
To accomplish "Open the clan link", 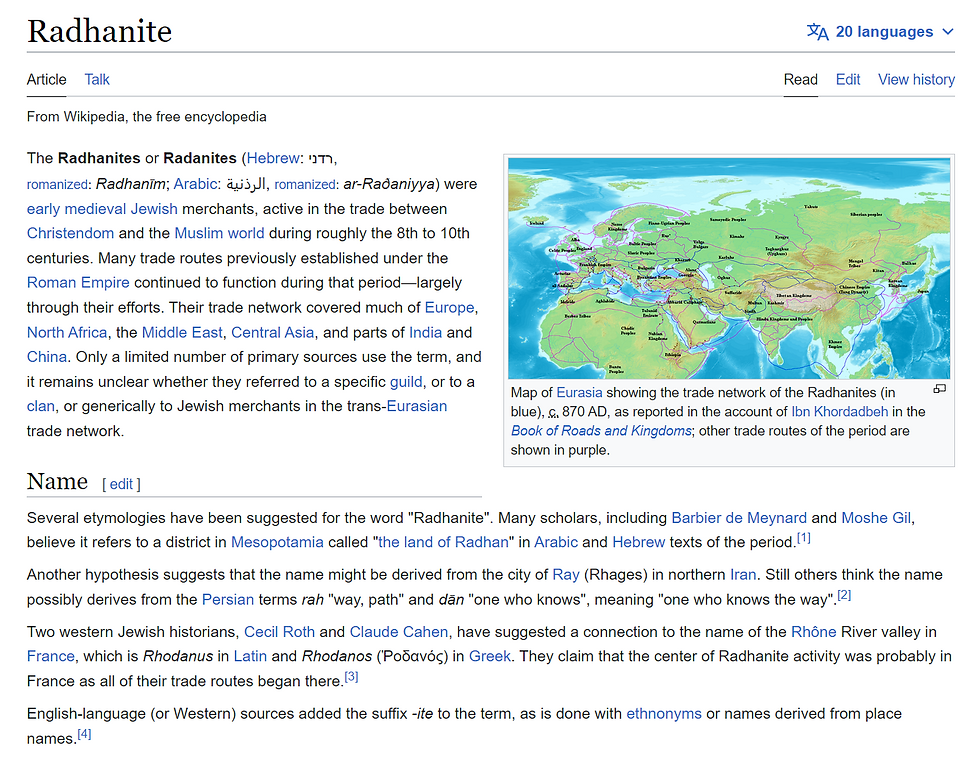I will [x=41, y=406].
